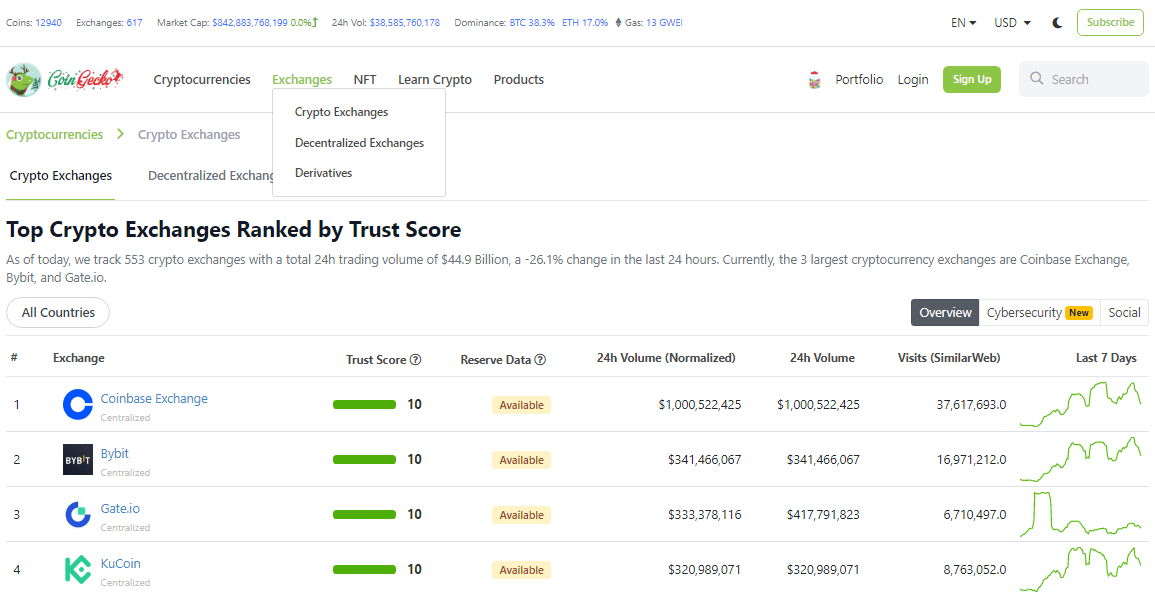This screenshot has height=595, width=1155.
Task: Sort by 24h Volume (Normalized) column
Action: tap(666, 358)
